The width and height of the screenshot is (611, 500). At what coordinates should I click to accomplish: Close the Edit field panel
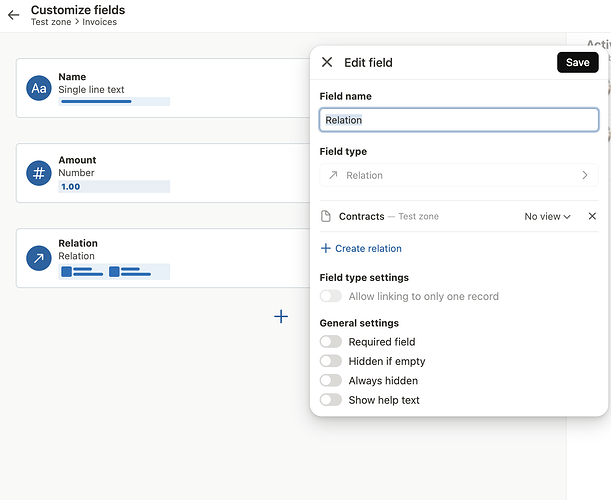click(x=327, y=62)
